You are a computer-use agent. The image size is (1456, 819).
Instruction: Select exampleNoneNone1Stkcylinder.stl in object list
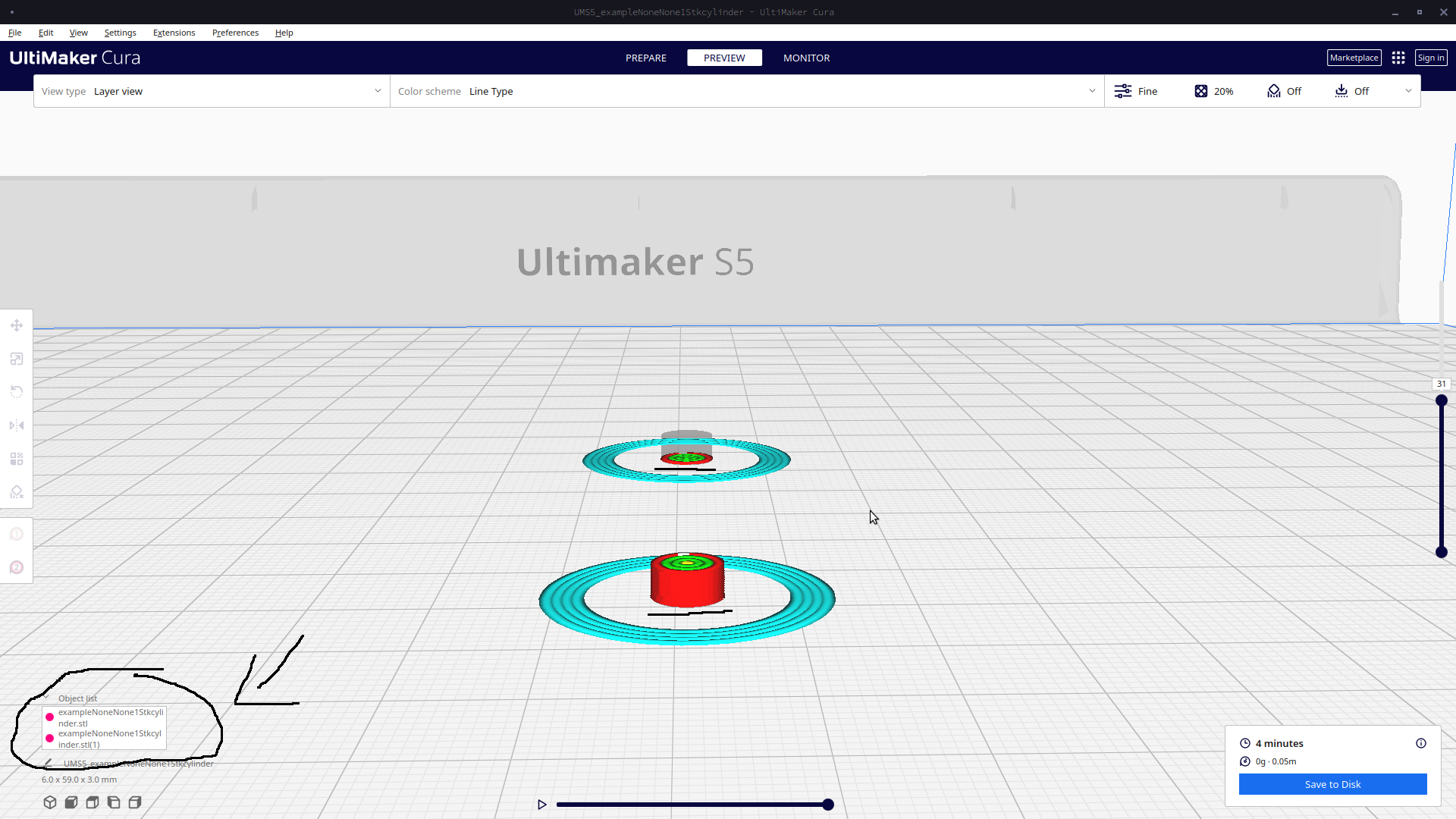(105, 717)
